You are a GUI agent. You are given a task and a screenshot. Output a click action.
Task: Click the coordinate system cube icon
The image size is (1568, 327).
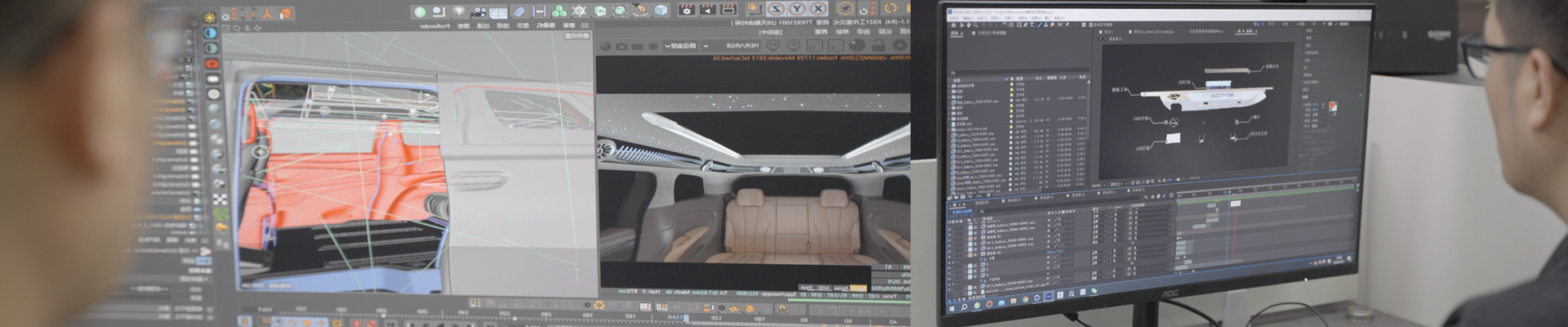tap(754, 9)
